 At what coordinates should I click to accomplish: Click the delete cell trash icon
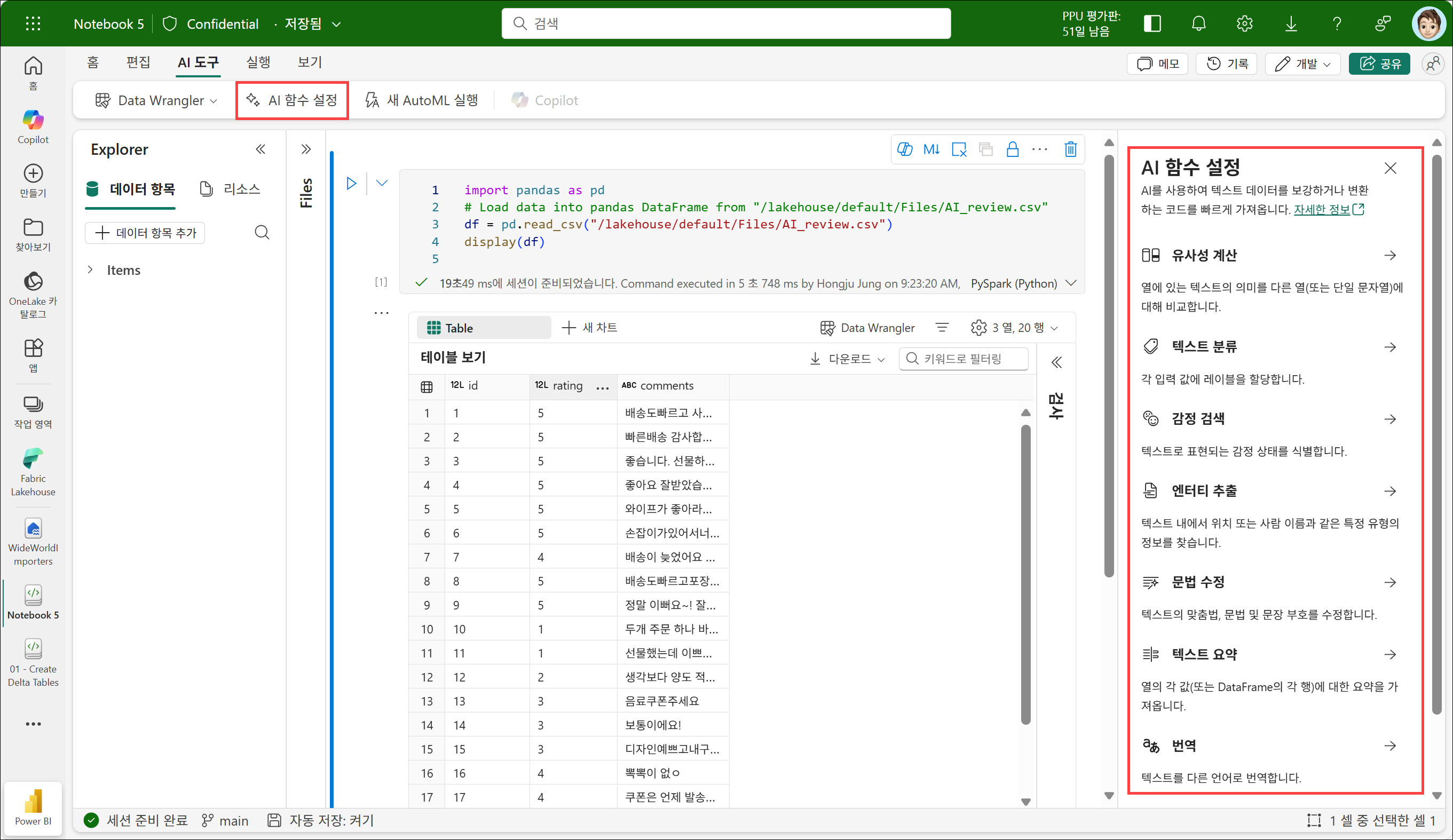click(1070, 149)
